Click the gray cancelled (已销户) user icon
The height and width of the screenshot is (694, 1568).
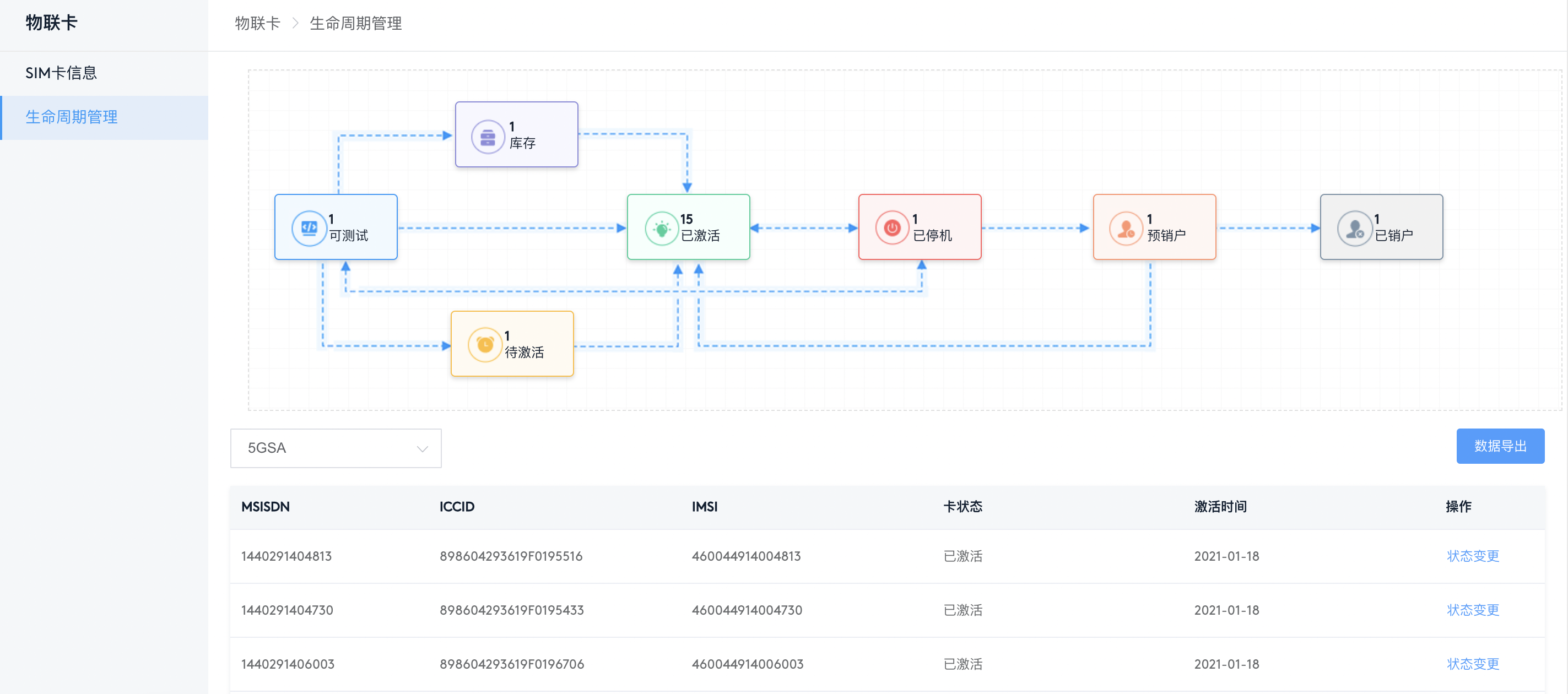pos(1354,229)
